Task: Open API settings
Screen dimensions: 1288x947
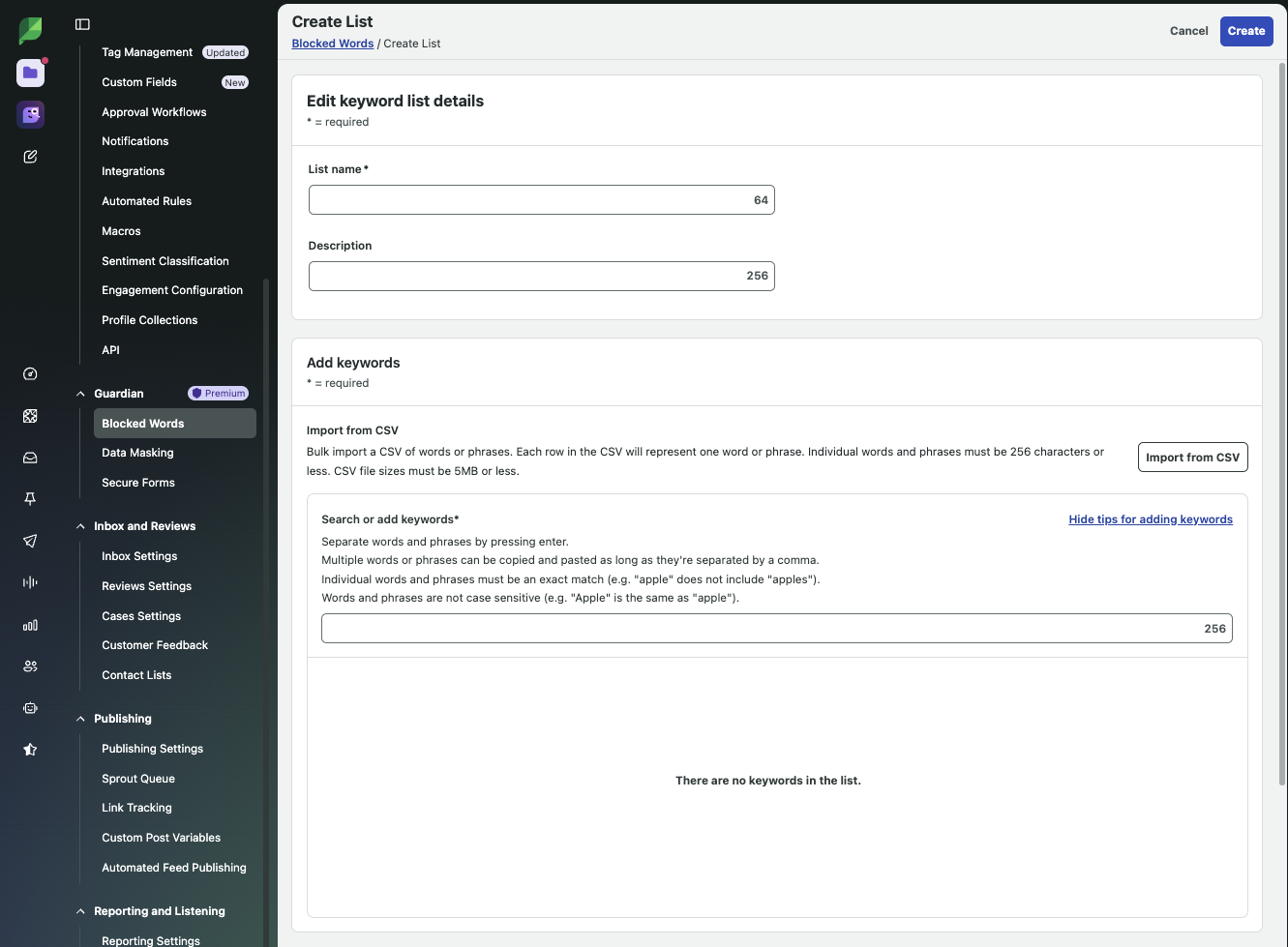Action: click(x=110, y=350)
